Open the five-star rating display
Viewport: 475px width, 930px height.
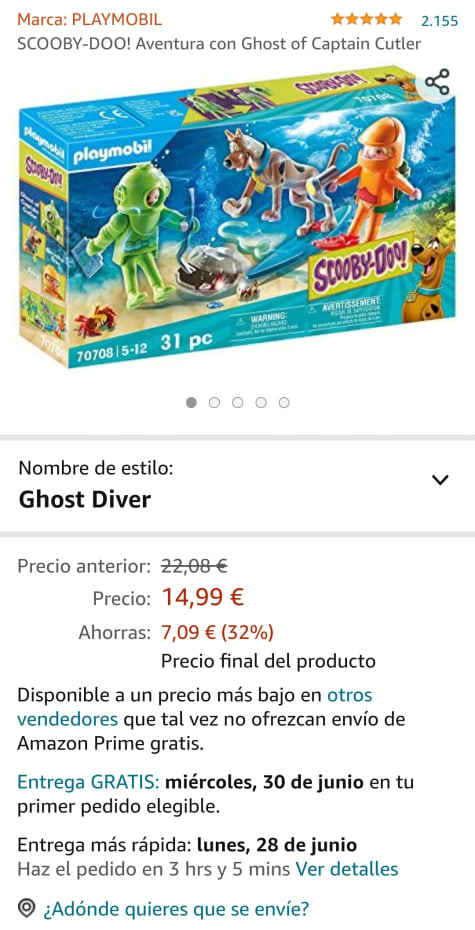coord(366,20)
